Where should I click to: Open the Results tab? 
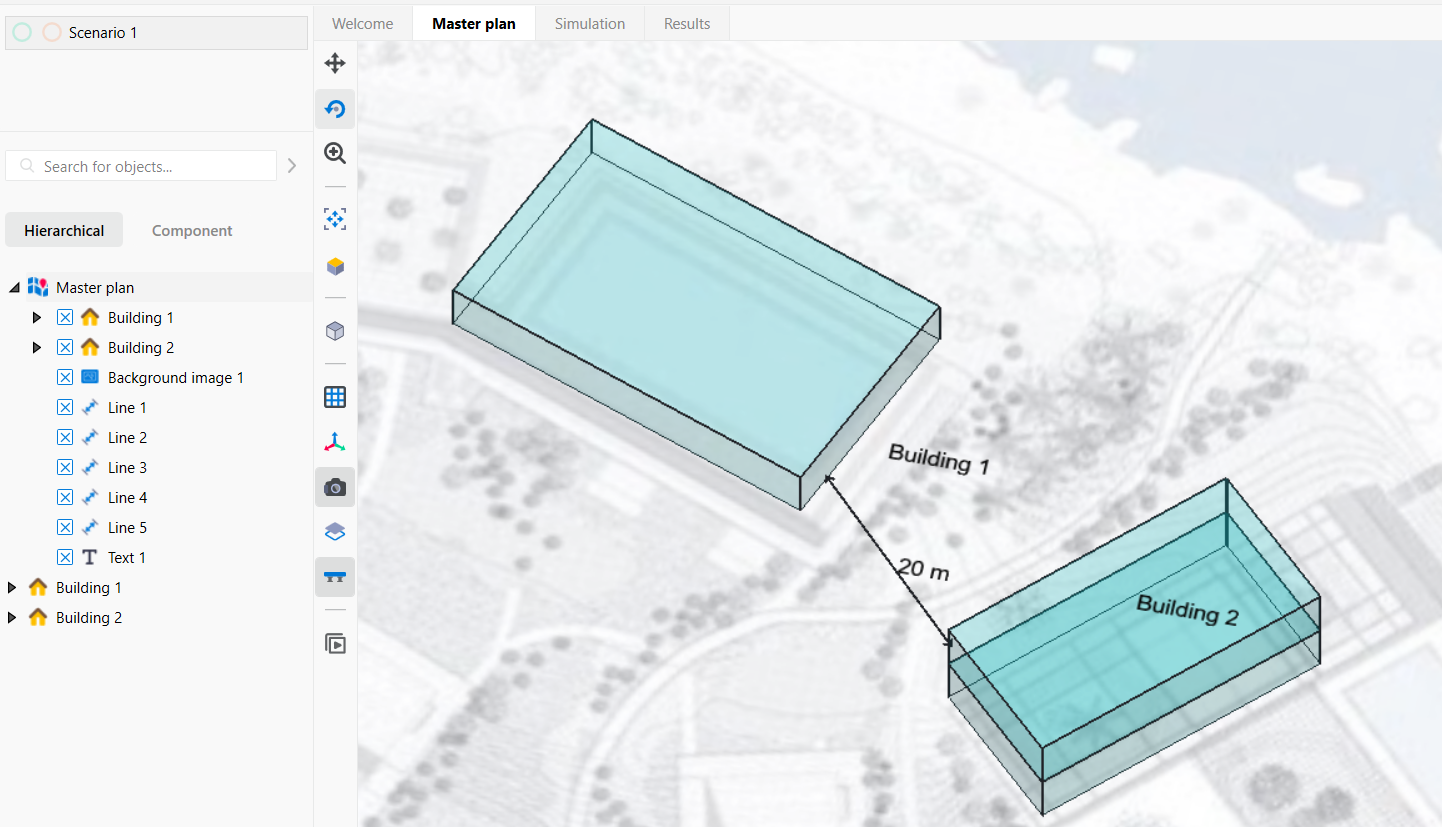click(x=687, y=24)
